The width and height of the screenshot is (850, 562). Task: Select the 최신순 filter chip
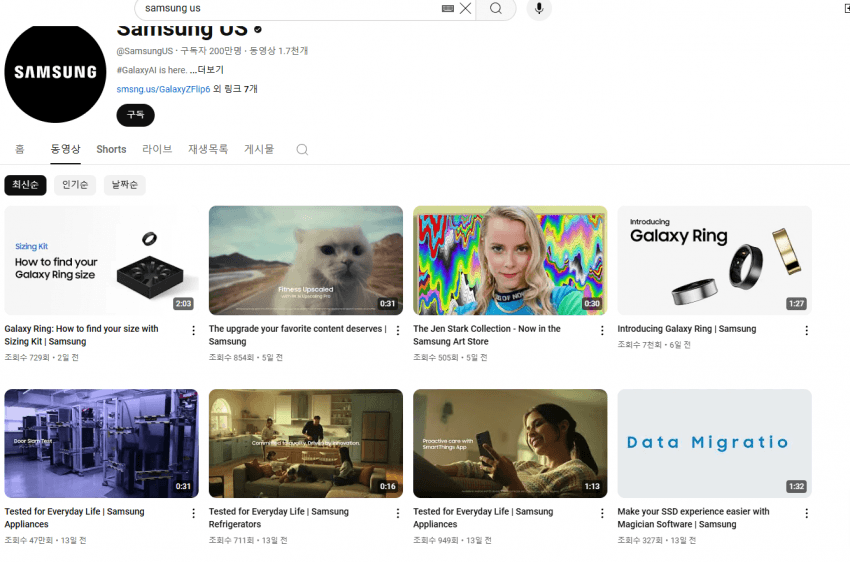click(25, 185)
